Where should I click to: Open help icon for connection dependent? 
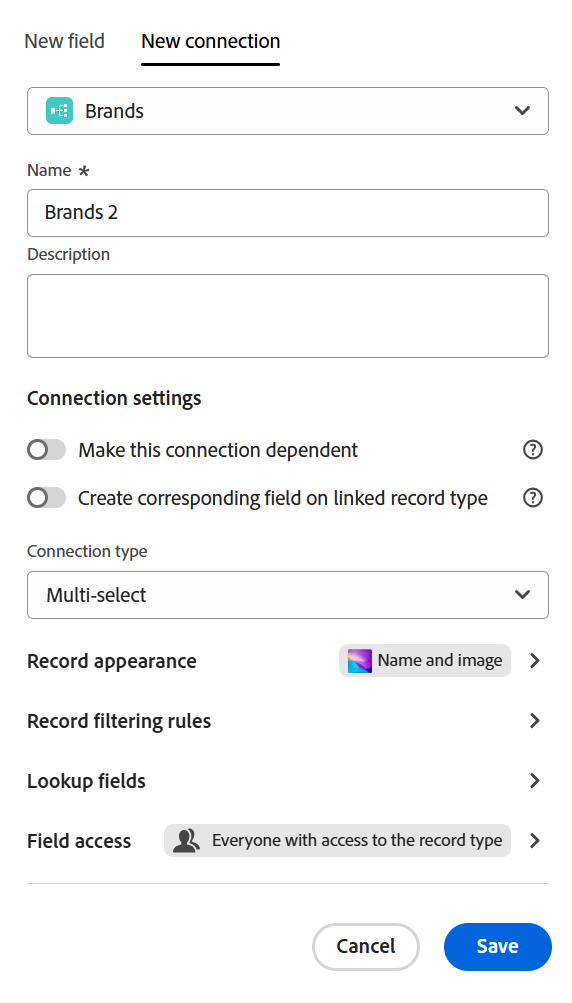coord(533,450)
